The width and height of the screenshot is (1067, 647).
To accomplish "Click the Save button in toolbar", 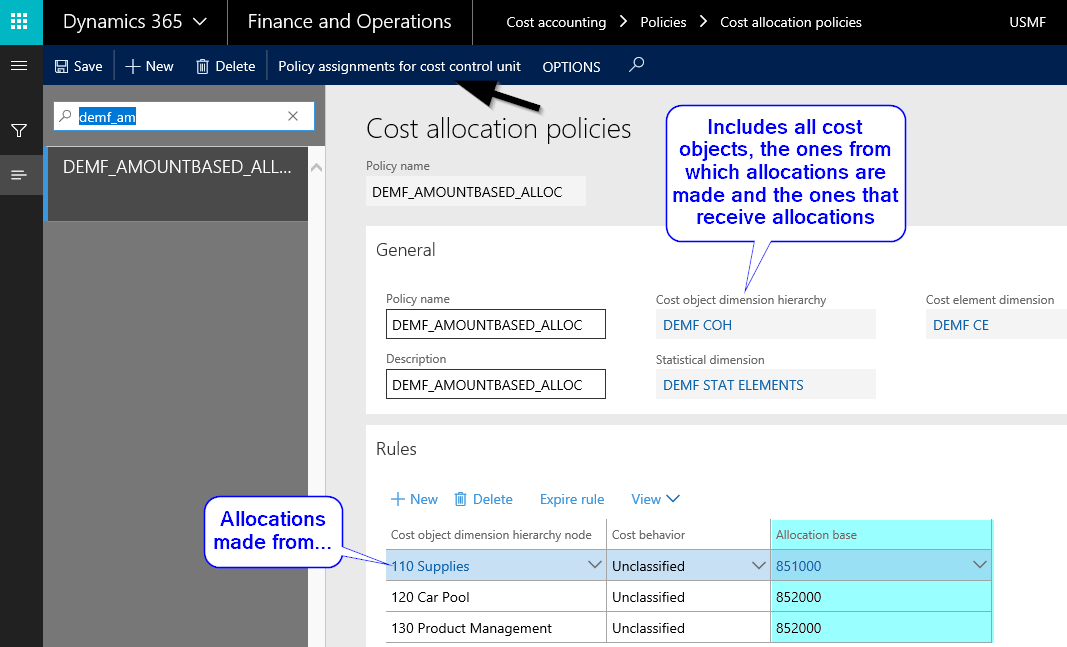I will (x=78, y=66).
